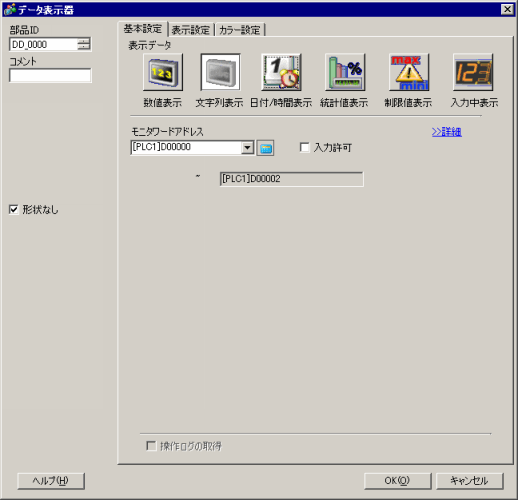Increment the 部品ID spinner arrows

click(x=84, y=41)
